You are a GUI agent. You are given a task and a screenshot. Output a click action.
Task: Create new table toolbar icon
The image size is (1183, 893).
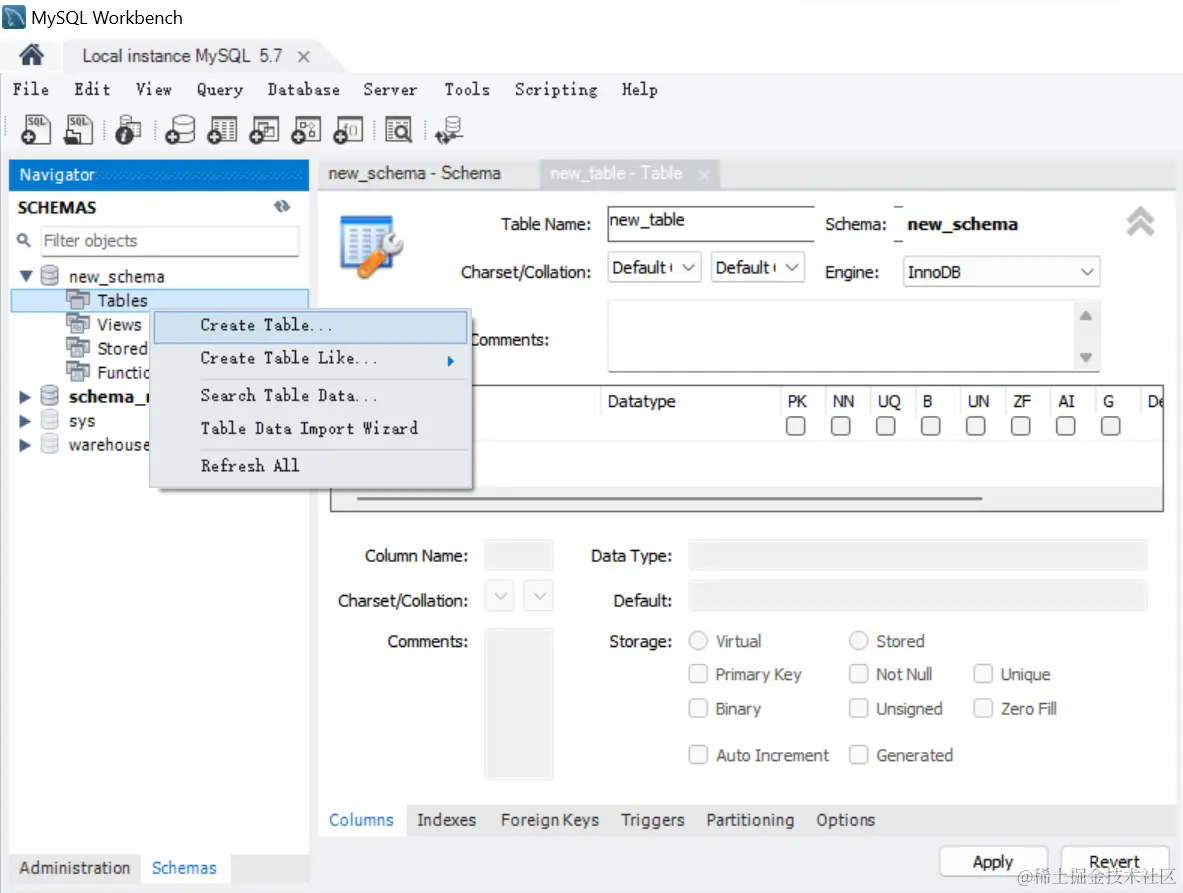(x=223, y=130)
